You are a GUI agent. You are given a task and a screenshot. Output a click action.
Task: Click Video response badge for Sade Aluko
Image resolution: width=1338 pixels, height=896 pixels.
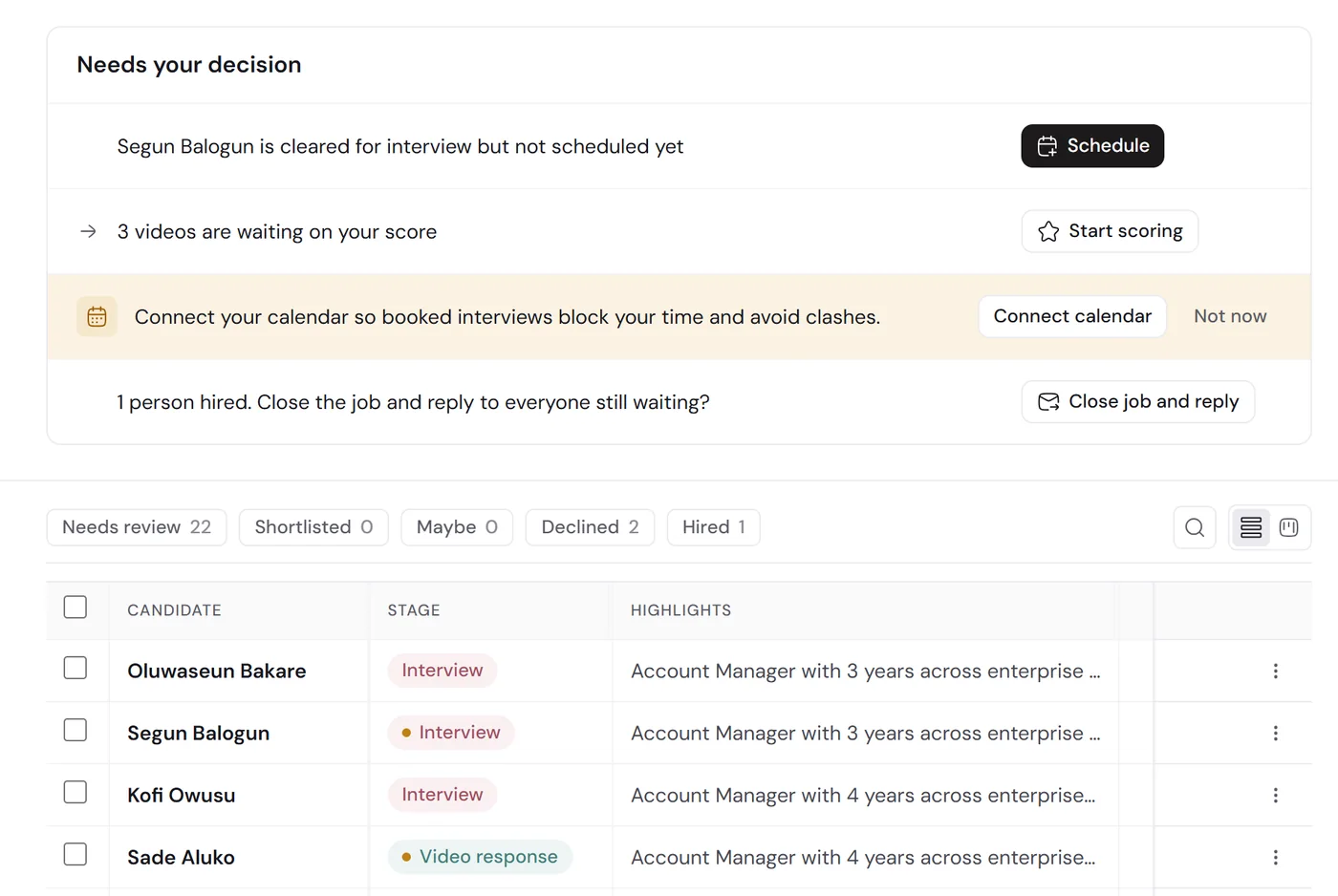click(480, 857)
